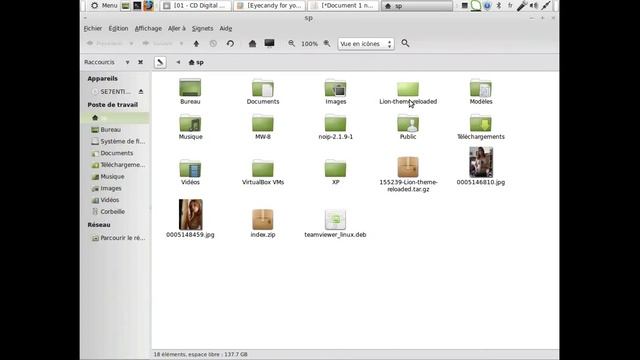Toggle the location text entry pencil button
This screenshot has width=640, height=360.
pos(160,62)
